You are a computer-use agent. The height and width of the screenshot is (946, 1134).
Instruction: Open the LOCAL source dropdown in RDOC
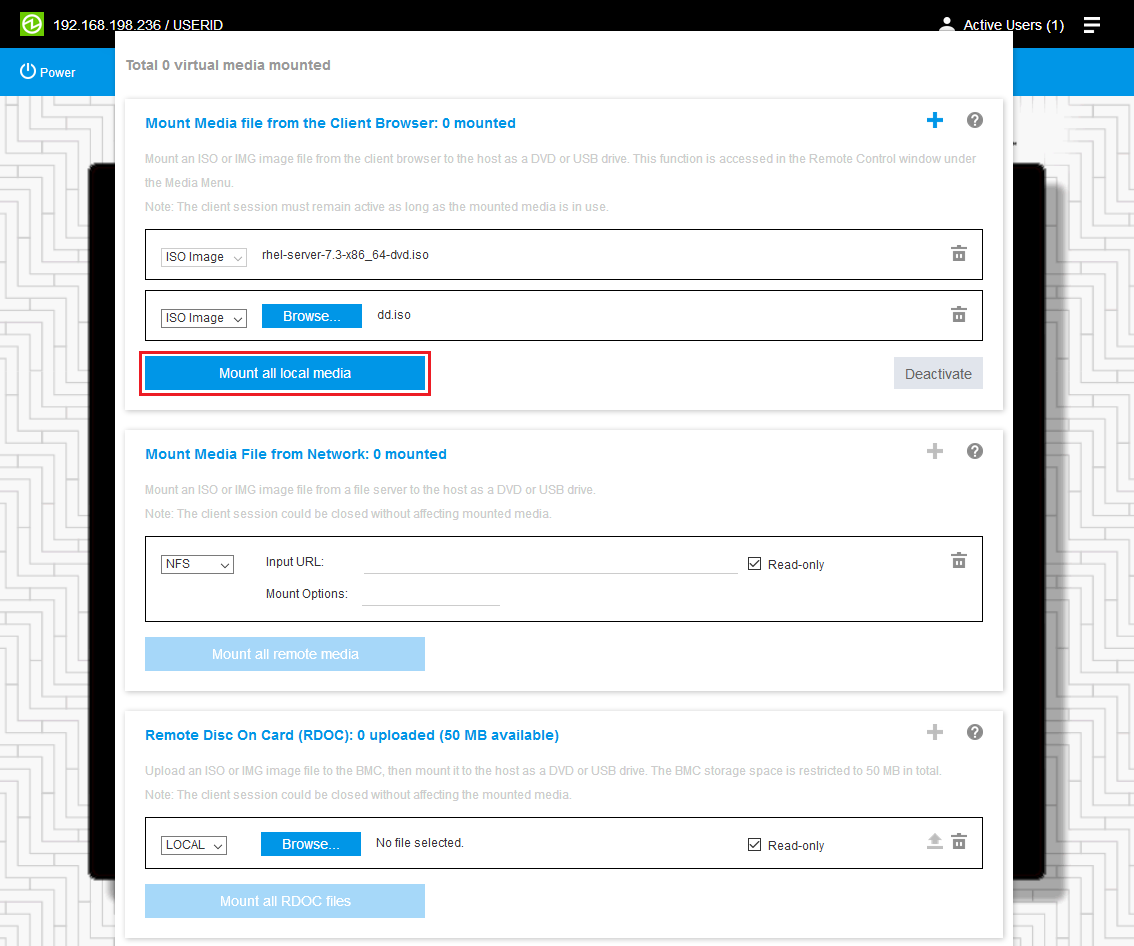tap(194, 845)
